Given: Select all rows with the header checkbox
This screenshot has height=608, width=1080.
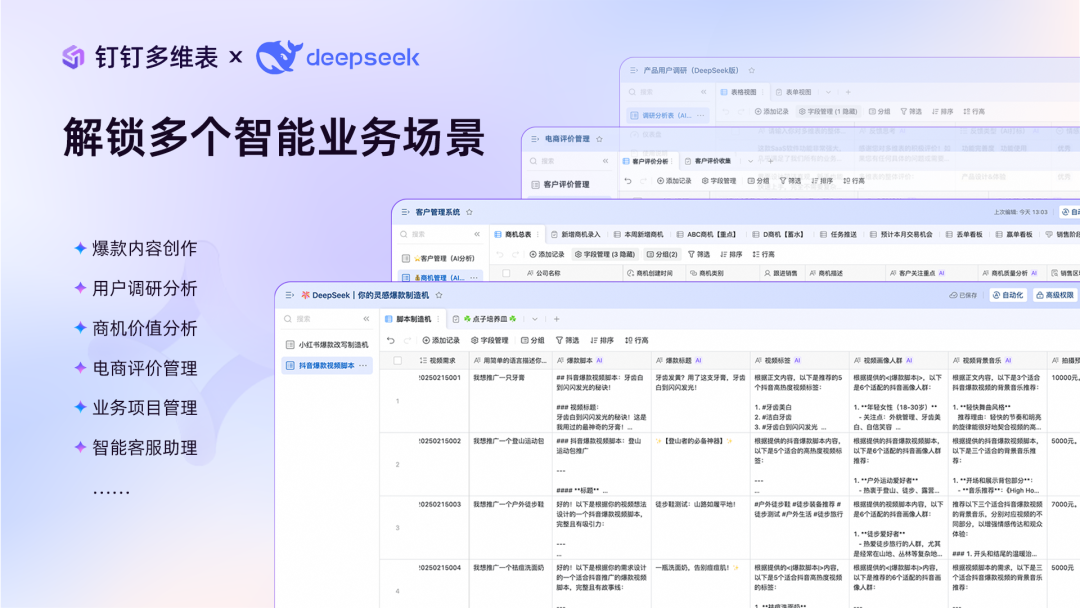Looking at the screenshot, I should coord(396,361).
